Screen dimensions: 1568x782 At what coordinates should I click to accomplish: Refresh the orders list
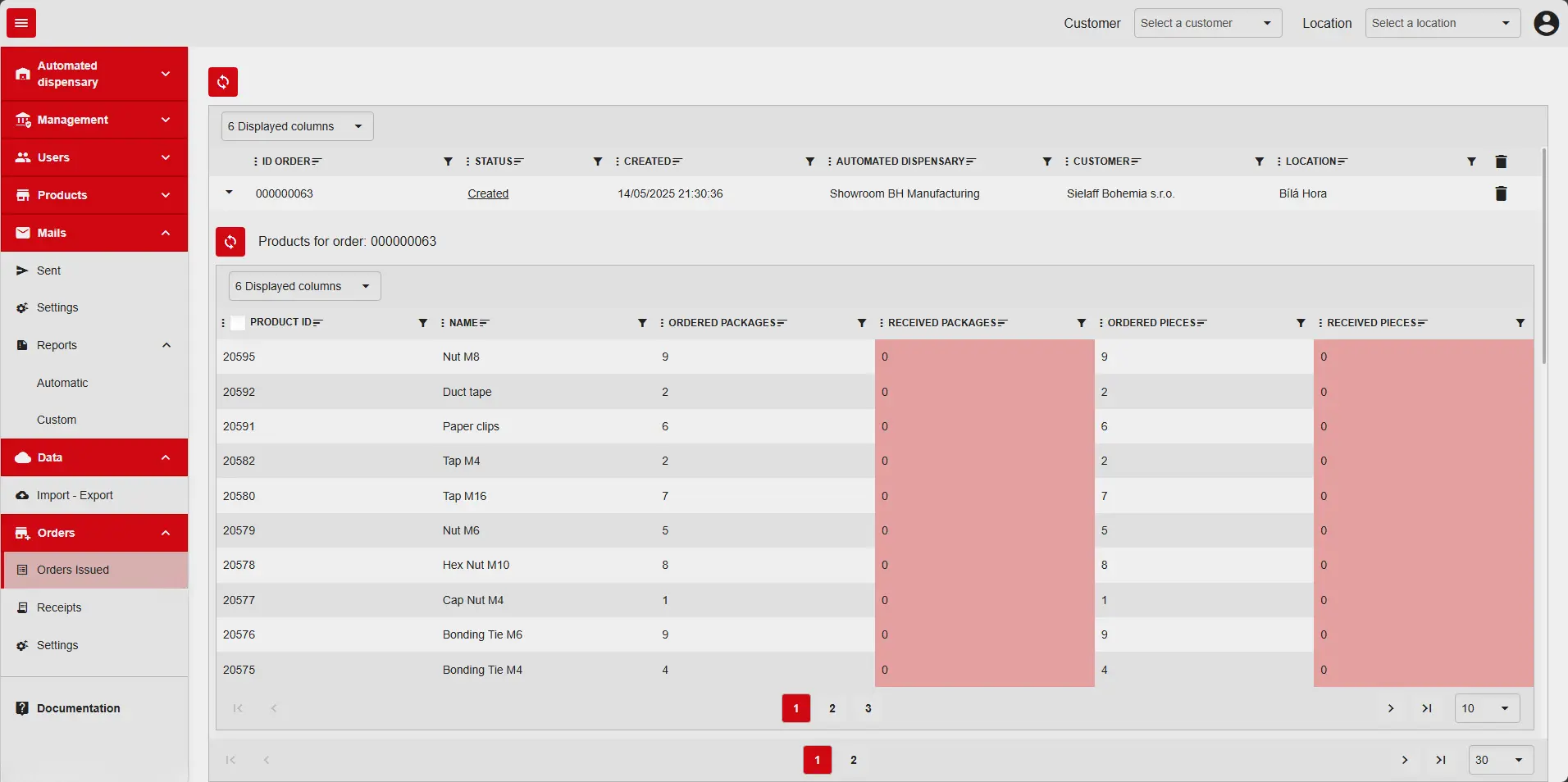(x=223, y=82)
